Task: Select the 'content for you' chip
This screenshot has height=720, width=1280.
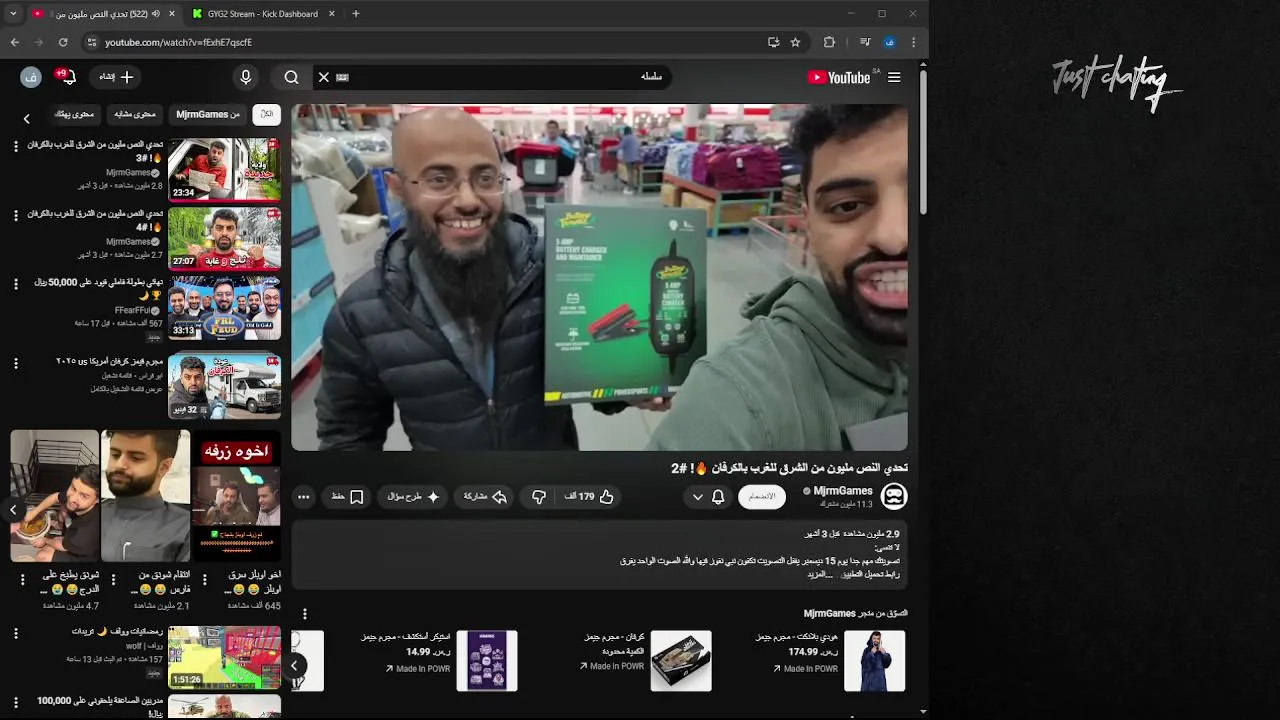Action: (74, 114)
